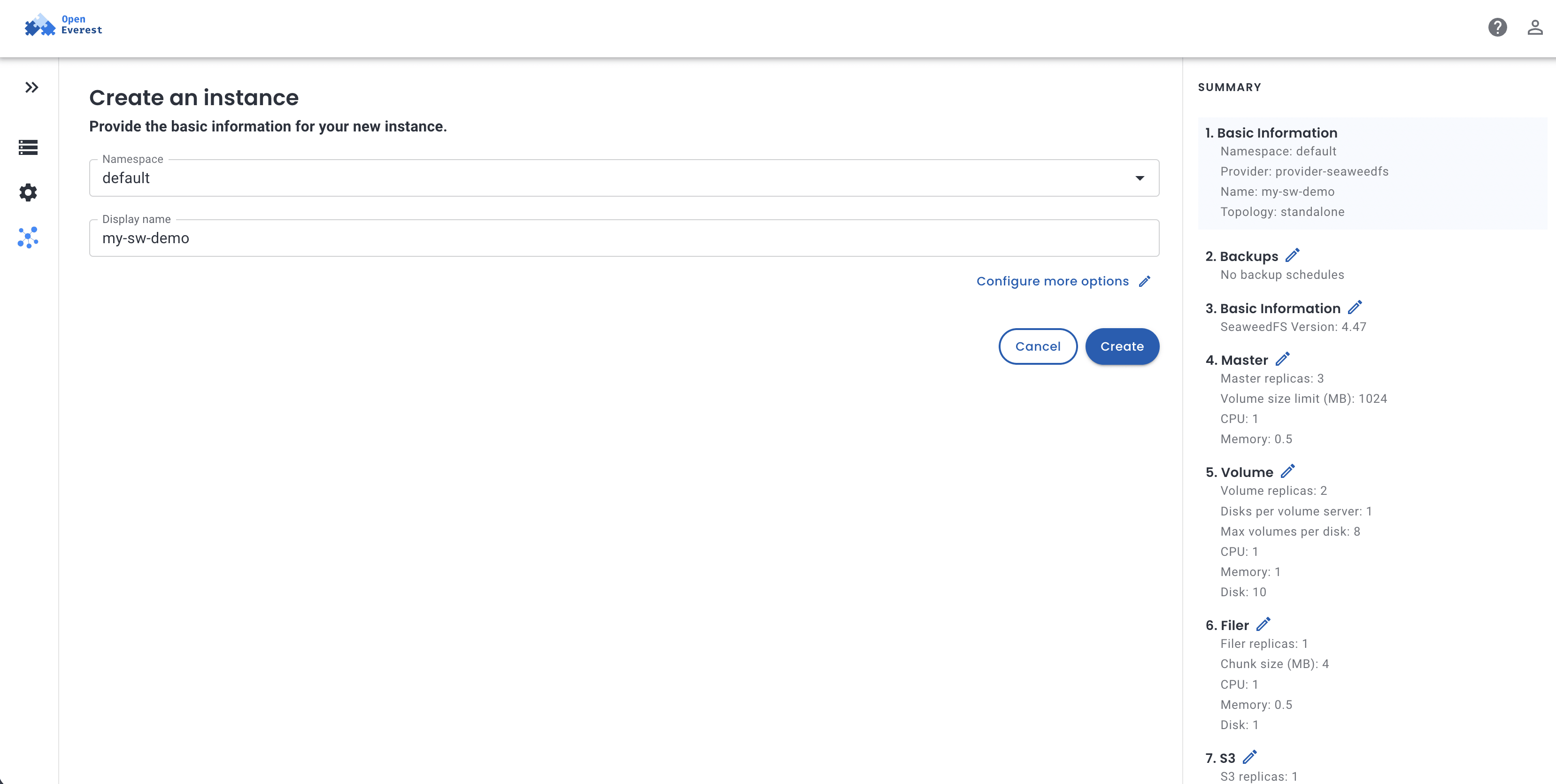
Task: Click 'Volume replicas: 2' text
Action: [1274, 491]
